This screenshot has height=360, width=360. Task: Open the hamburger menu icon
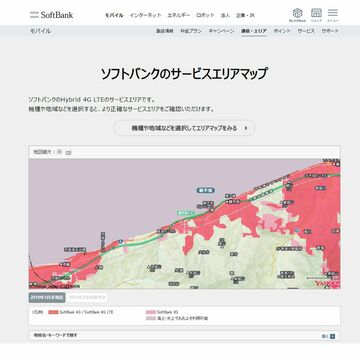click(x=333, y=13)
